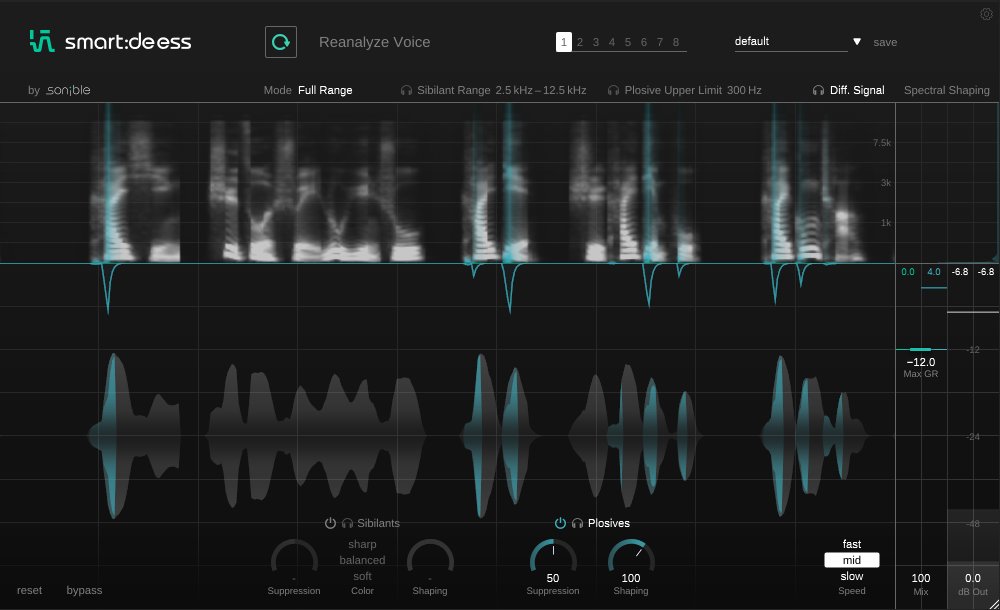The height and width of the screenshot is (610, 1000).
Task: Open the preset dropdown arrow
Action: 857,41
